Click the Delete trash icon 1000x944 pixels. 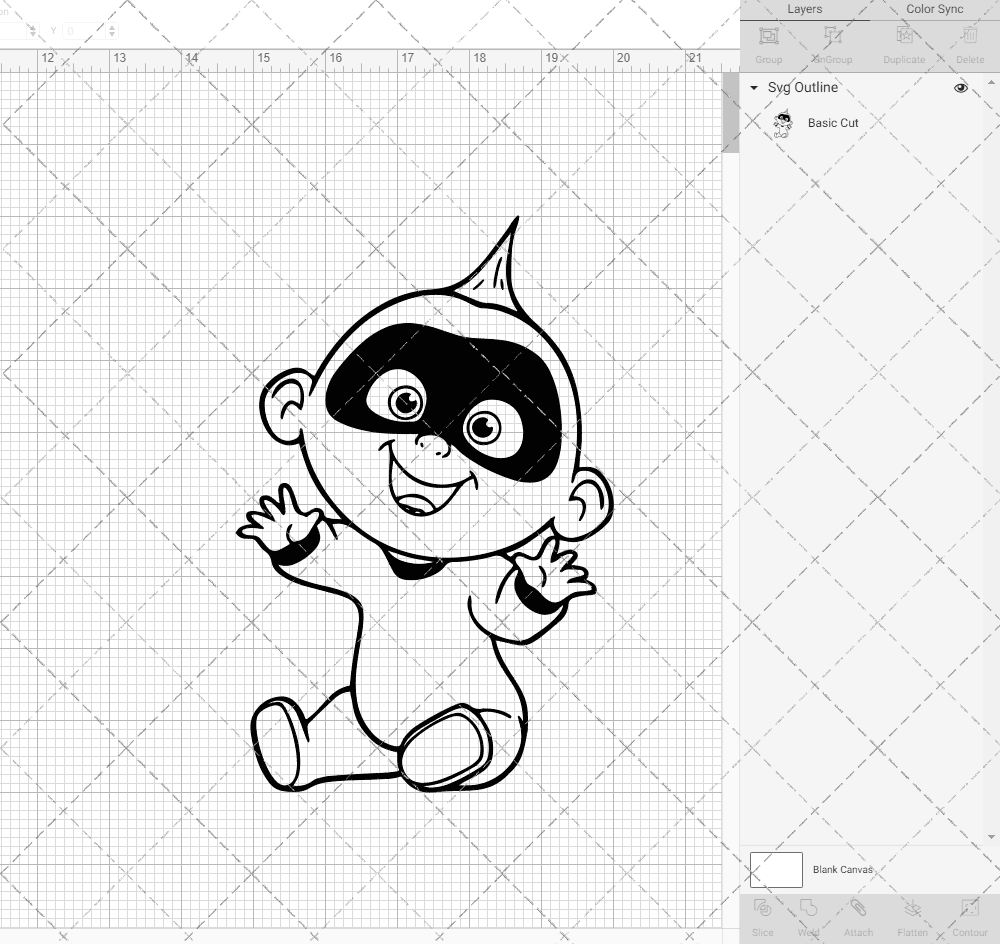(969, 36)
